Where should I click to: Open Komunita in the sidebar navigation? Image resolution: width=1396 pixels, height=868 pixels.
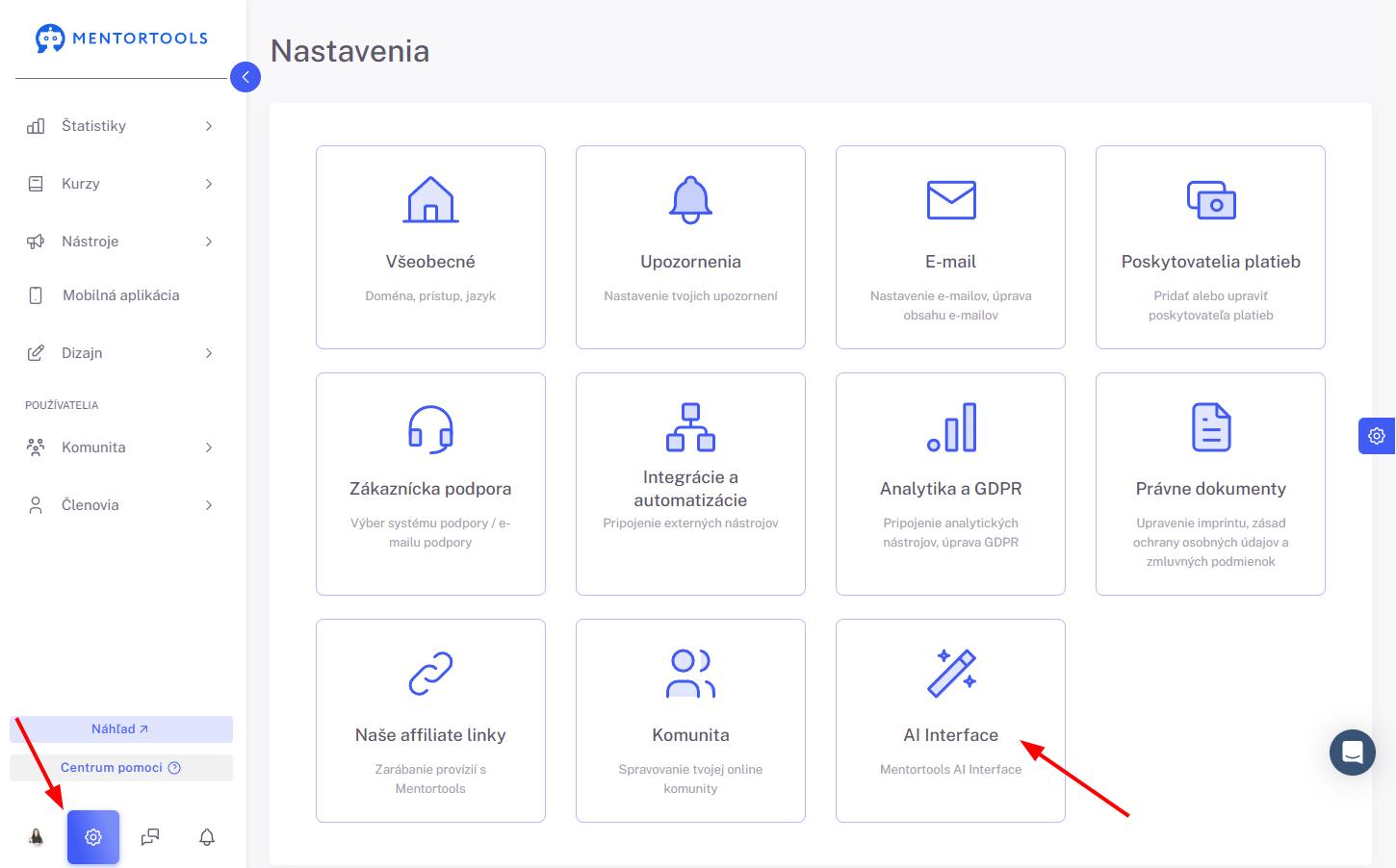(120, 447)
